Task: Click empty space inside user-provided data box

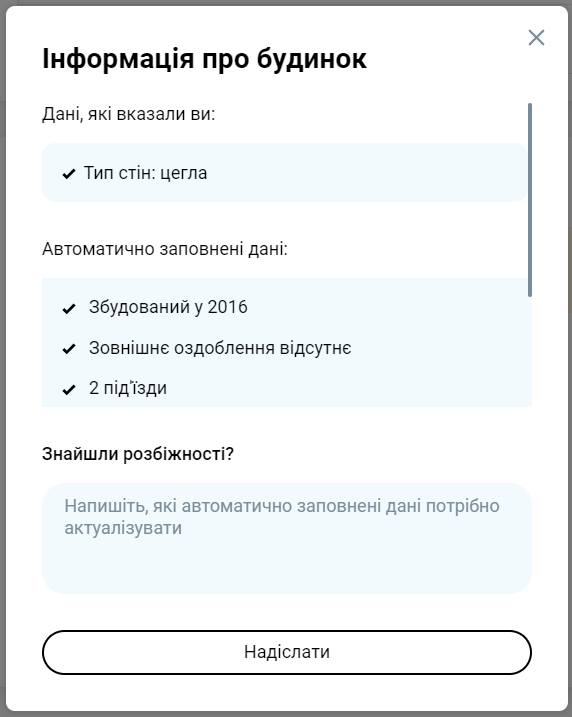Action: [366, 173]
